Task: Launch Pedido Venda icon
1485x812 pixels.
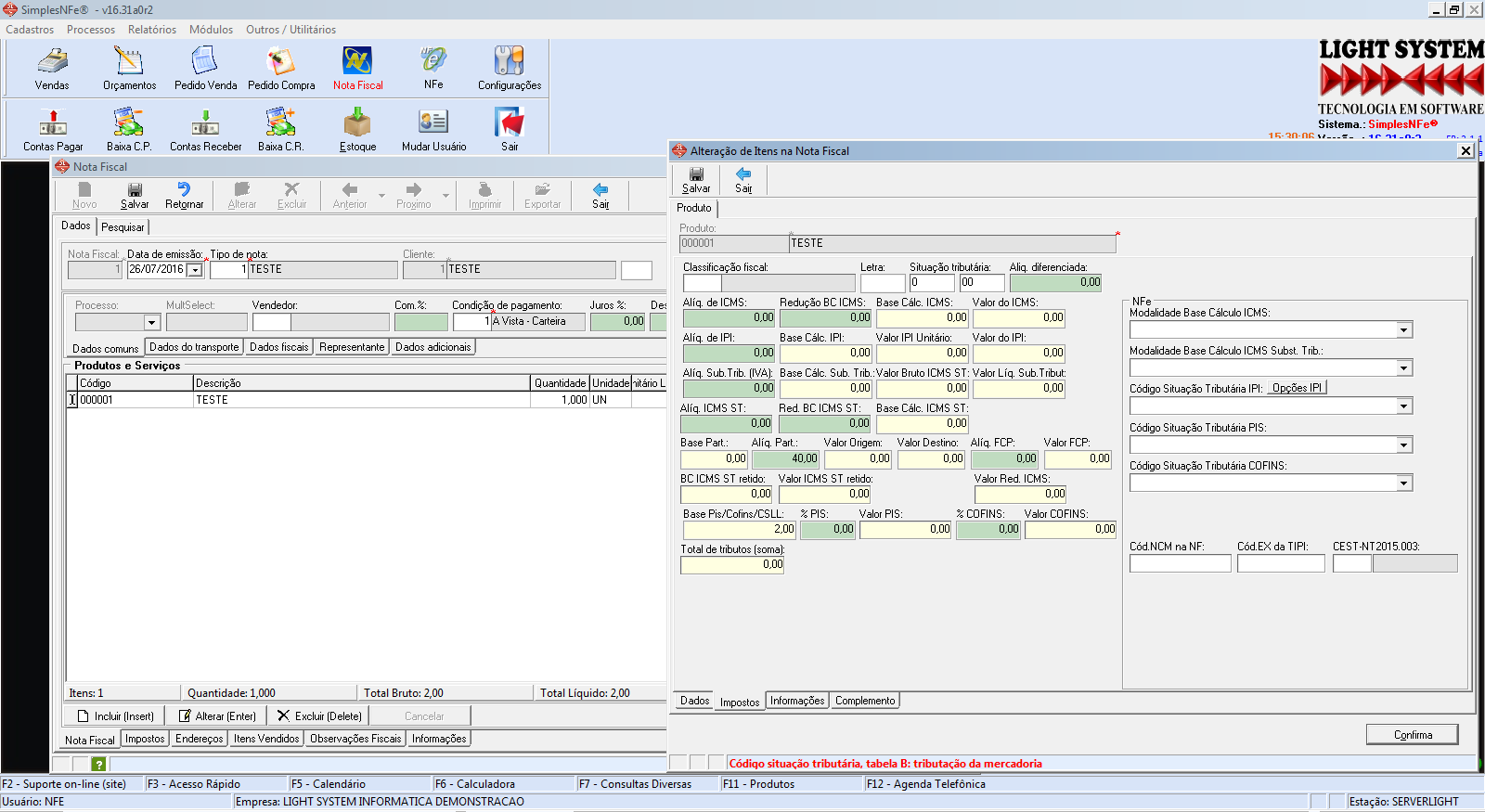Action: [205, 69]
